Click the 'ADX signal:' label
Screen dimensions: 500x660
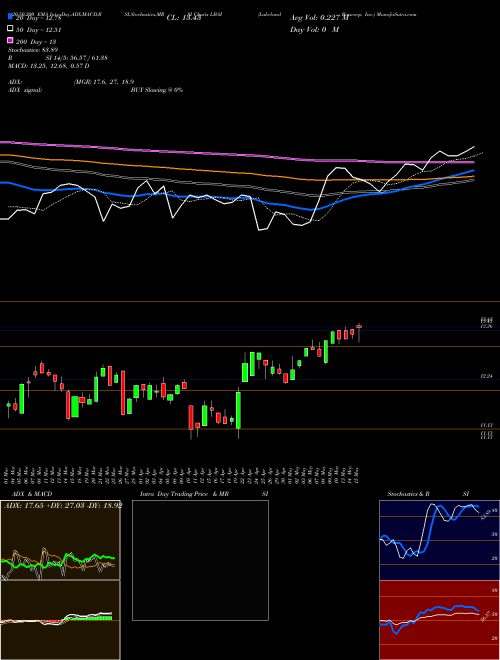click(25, 90)
